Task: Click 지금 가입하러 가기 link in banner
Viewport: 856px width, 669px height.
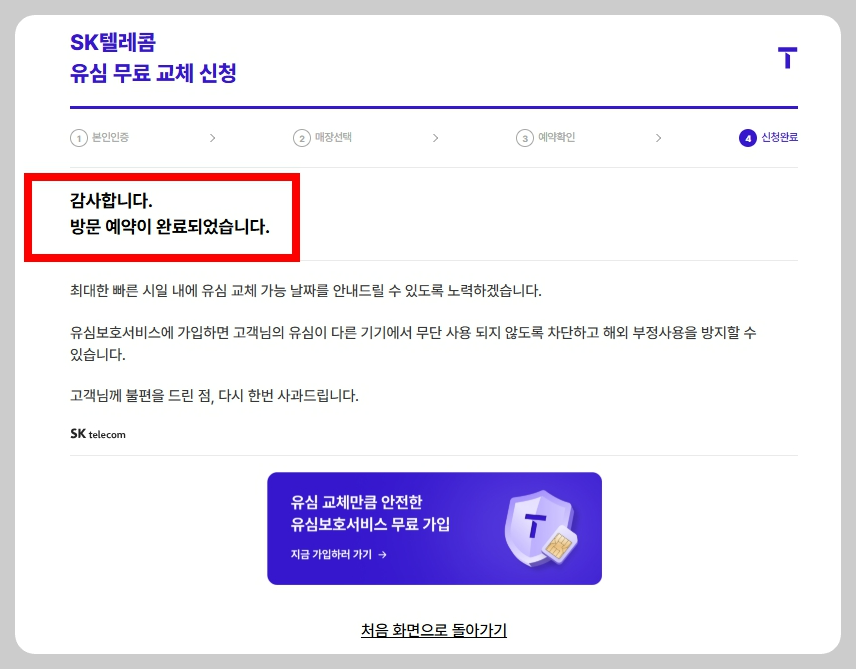Action: pyautogui.click(x=338, y=554)
